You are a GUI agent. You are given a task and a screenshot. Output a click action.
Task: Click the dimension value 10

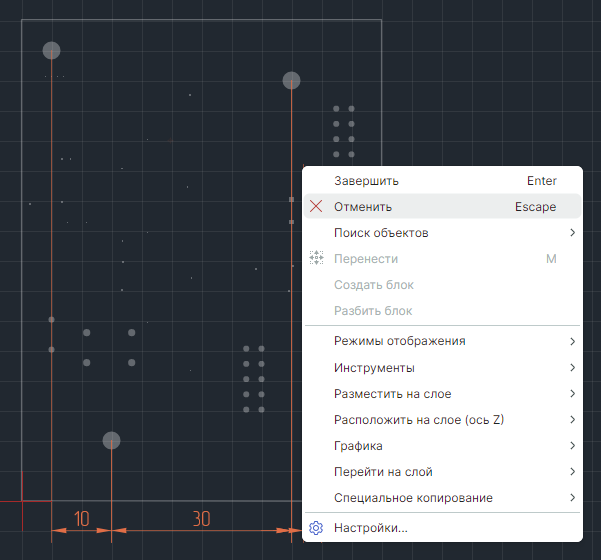tap(82, 518)
